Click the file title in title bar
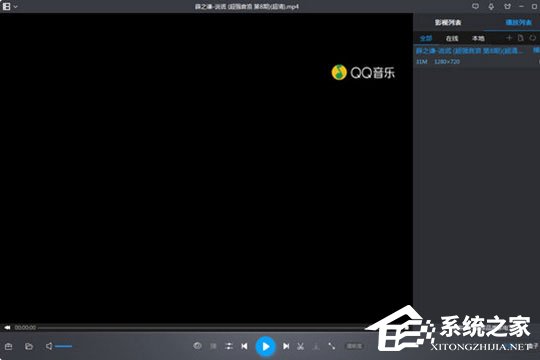The width and height of the screenshot is (540, 360). 247,7
